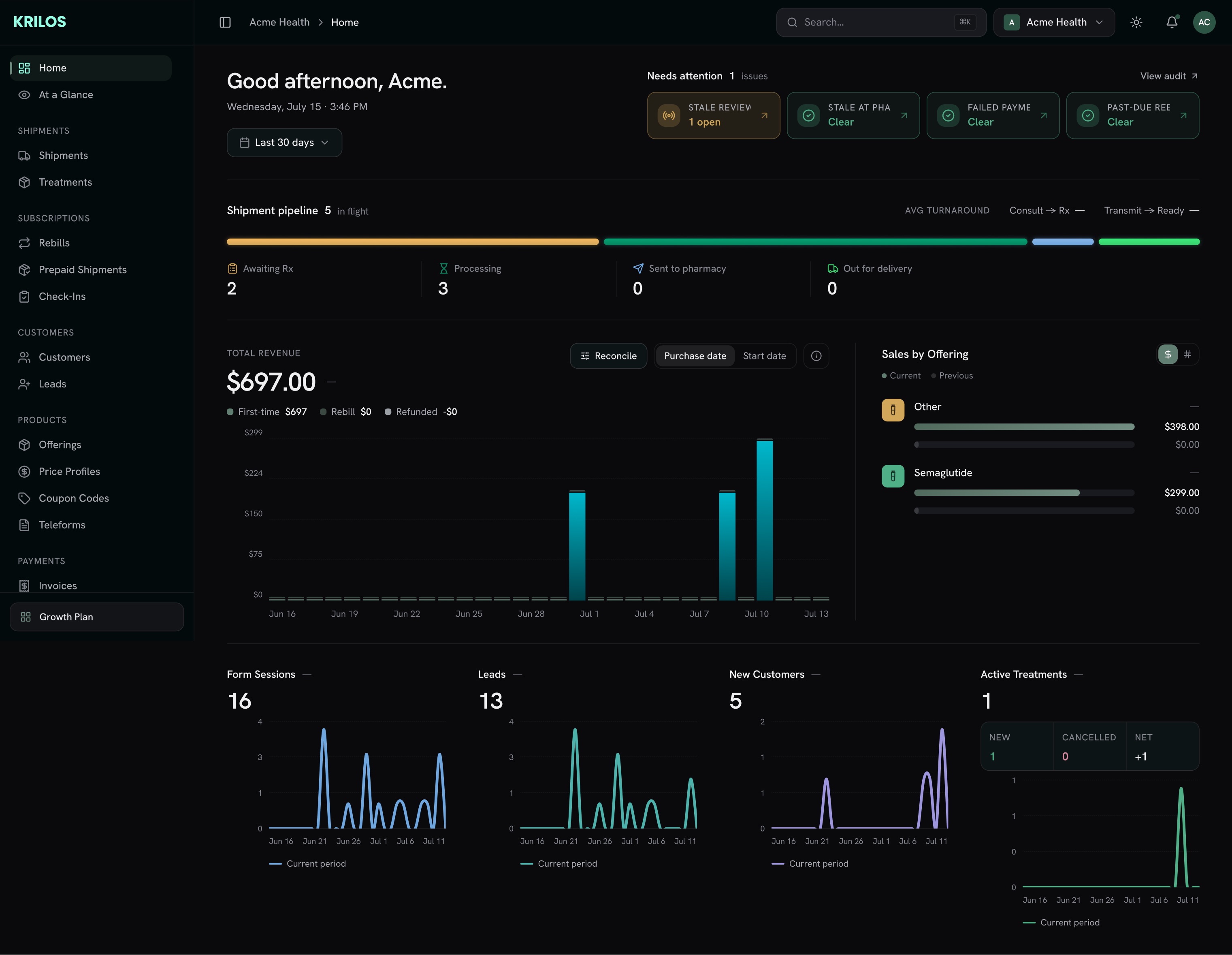The image size is (1232, 955).
Task: Open the Acme Health workspace dropdown
Action: [x=1054, y=22]
